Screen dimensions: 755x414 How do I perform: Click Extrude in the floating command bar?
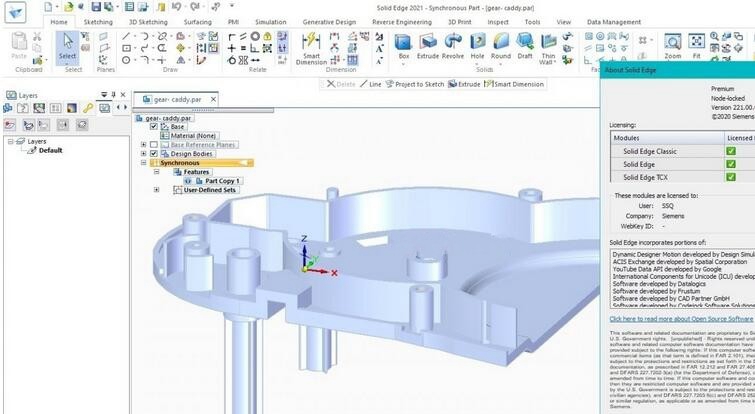[464, 84]
